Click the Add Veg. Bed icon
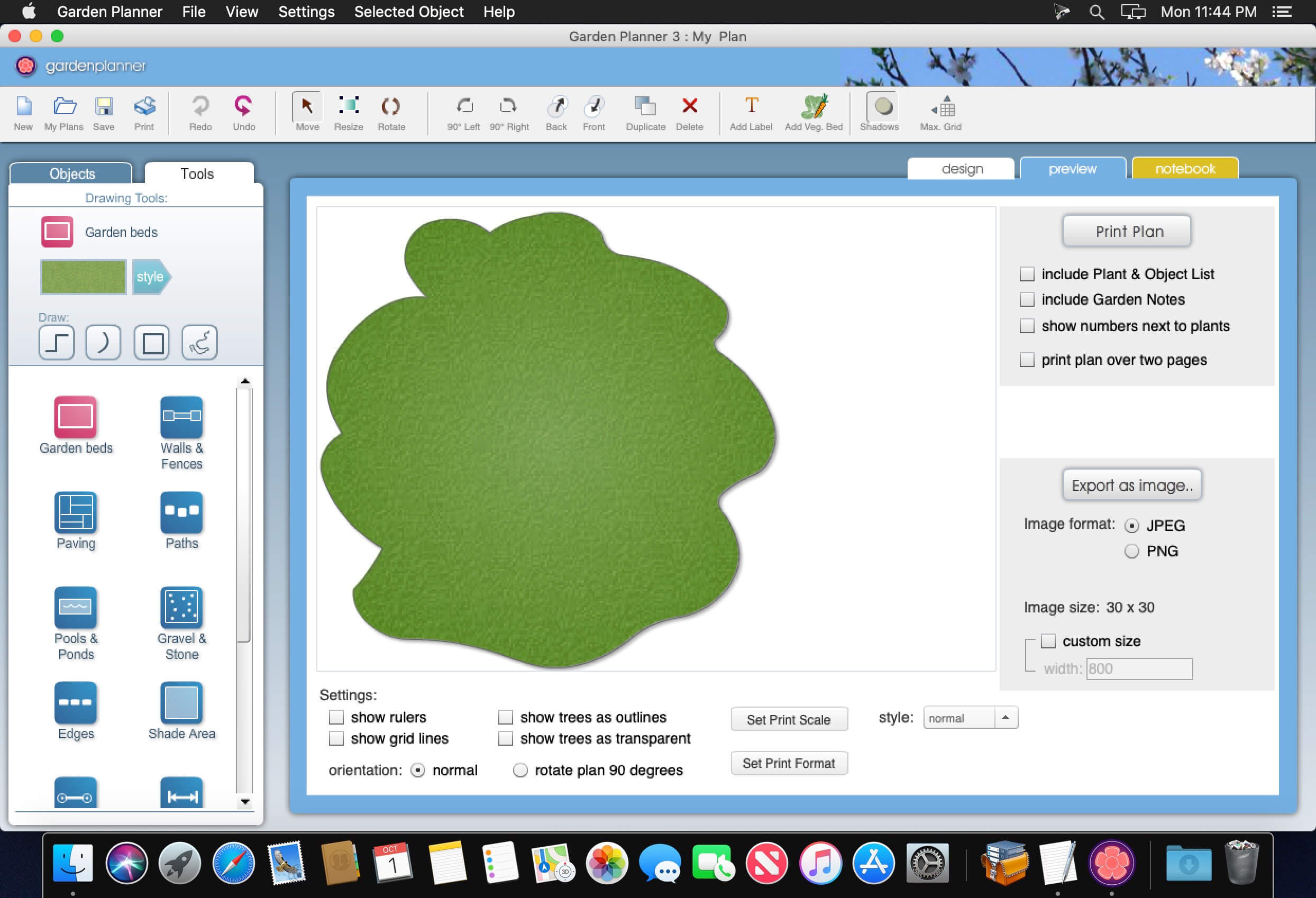 click(814, 106)
